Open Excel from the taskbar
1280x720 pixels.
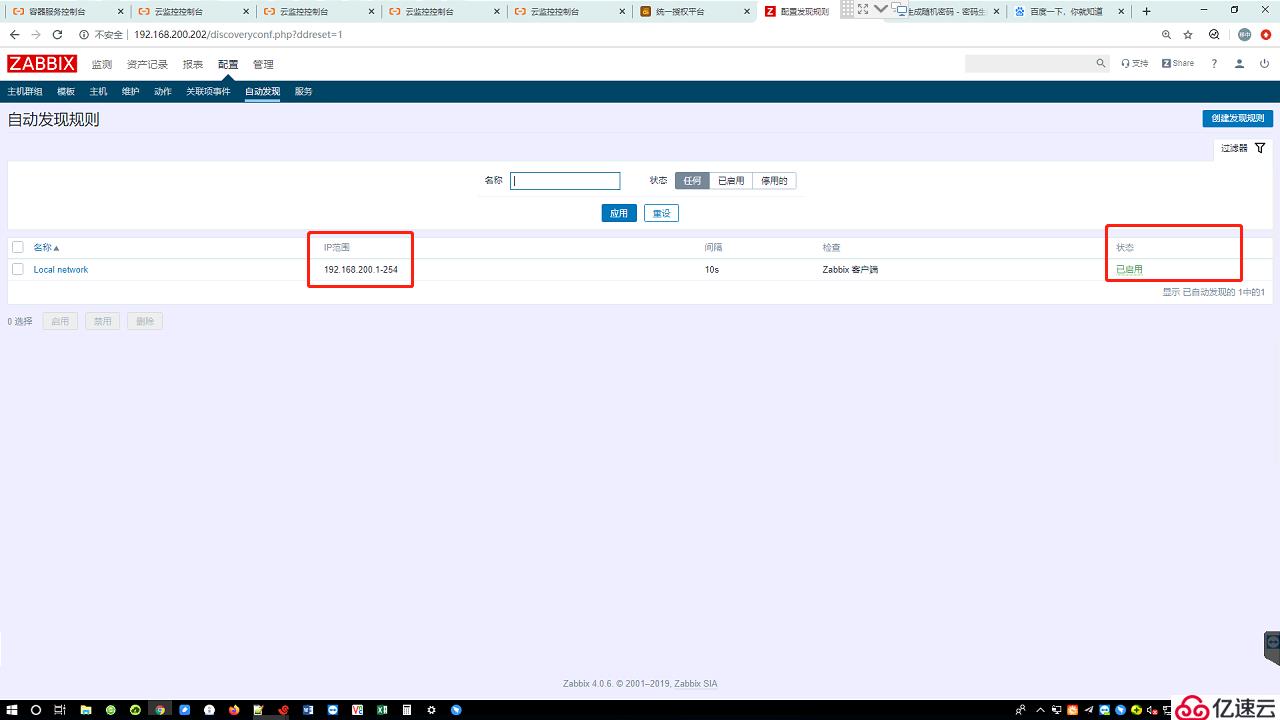tap(382, 710)
